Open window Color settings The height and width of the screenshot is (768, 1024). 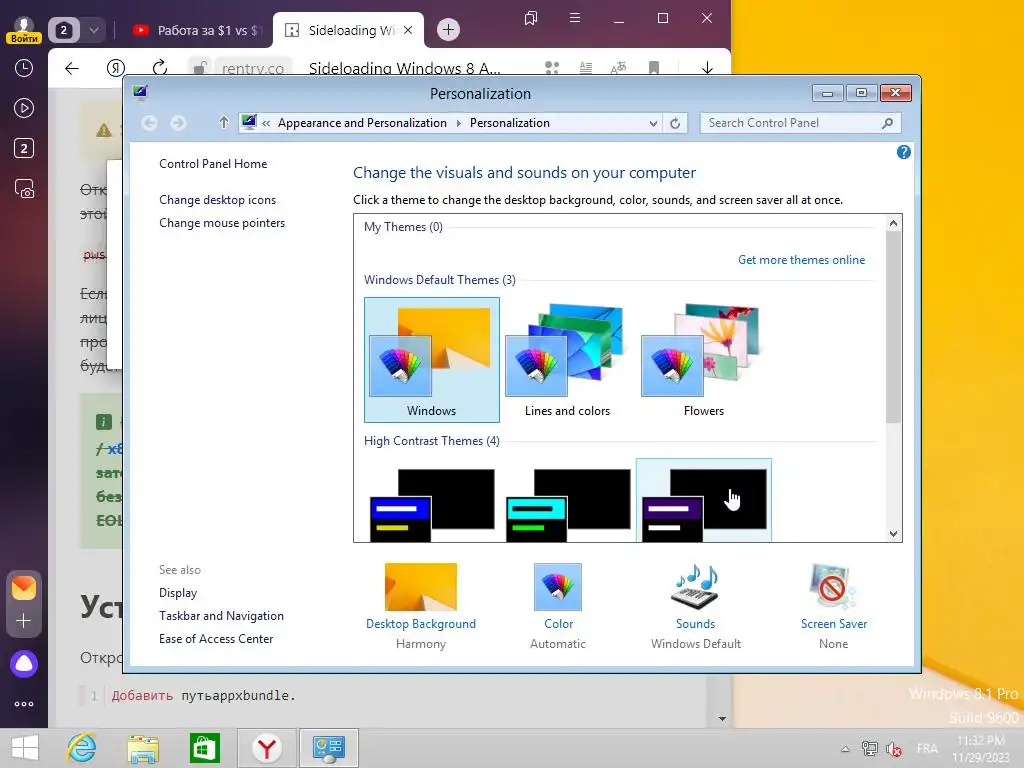click(x=558, y=605)
